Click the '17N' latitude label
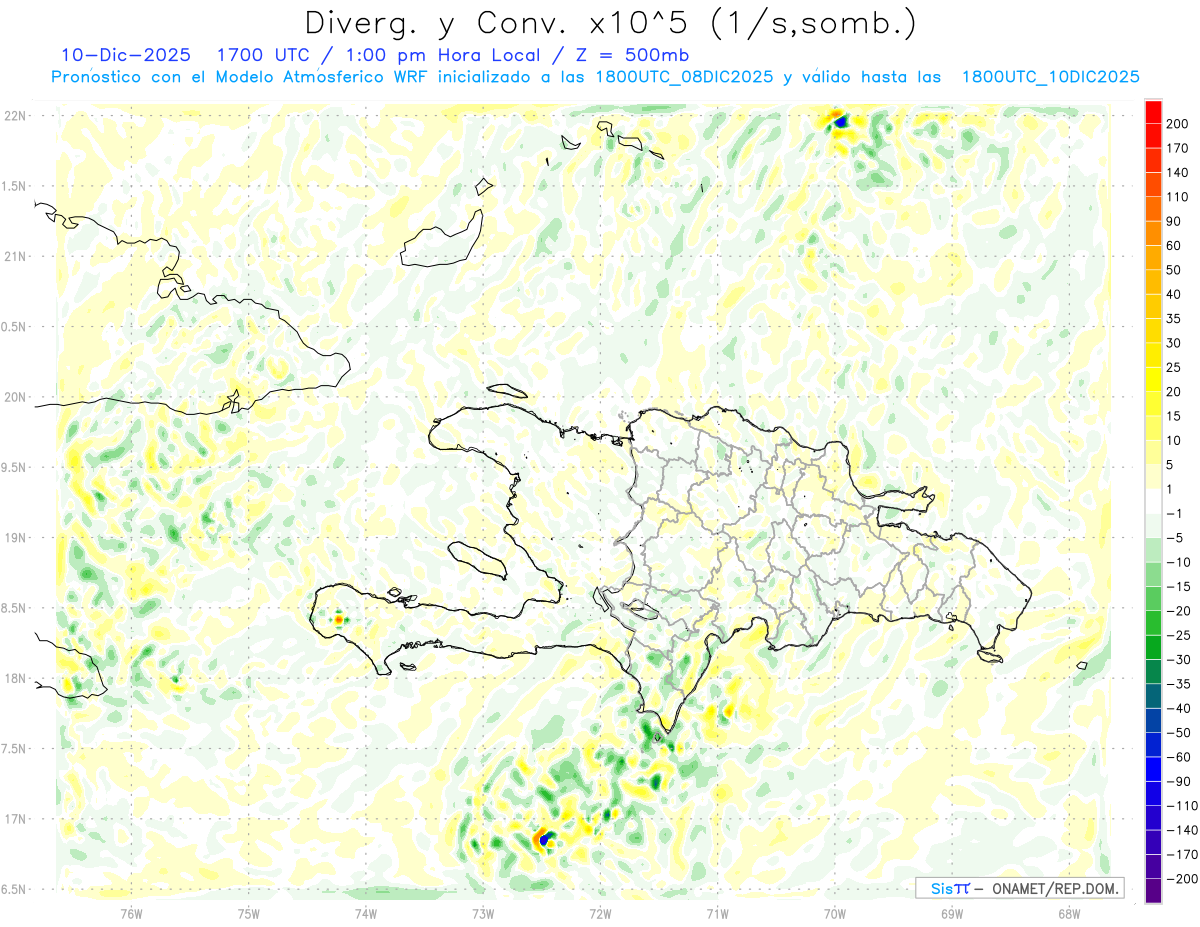 pyautogui.click(x=14, y=819)
